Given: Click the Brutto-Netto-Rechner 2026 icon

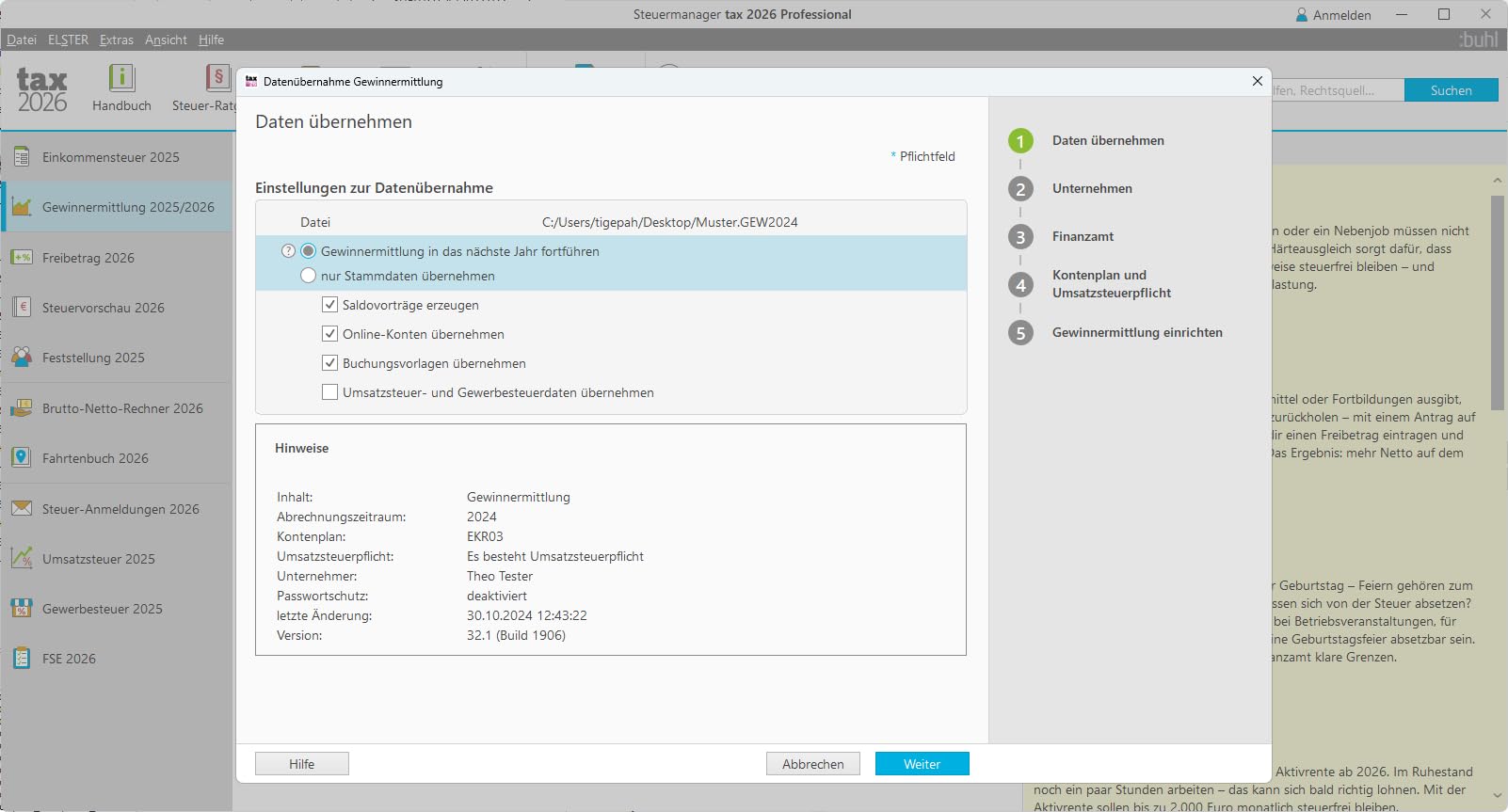Looking at the screenshot, I should [x=22, y=408].
